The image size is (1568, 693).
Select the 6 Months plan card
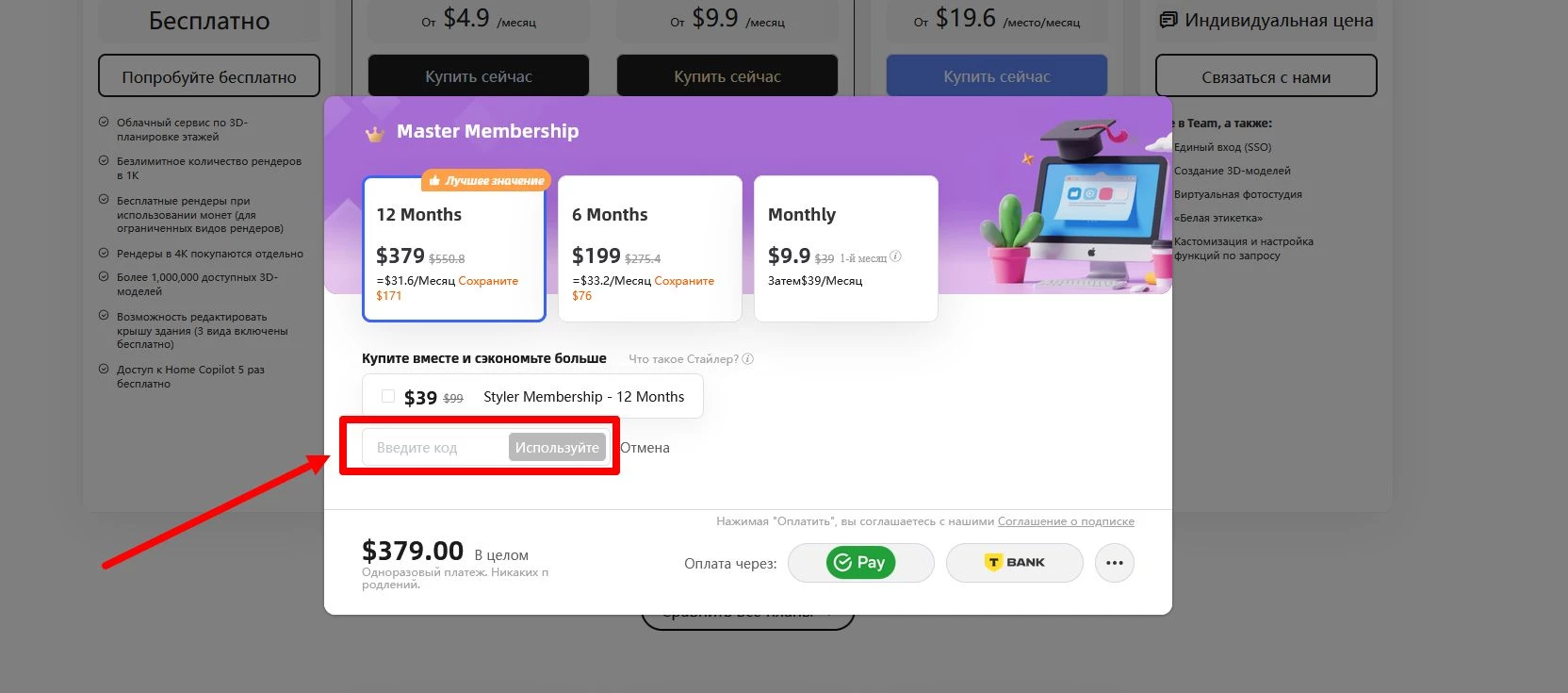pyautogui.click(x=650, y=249)
